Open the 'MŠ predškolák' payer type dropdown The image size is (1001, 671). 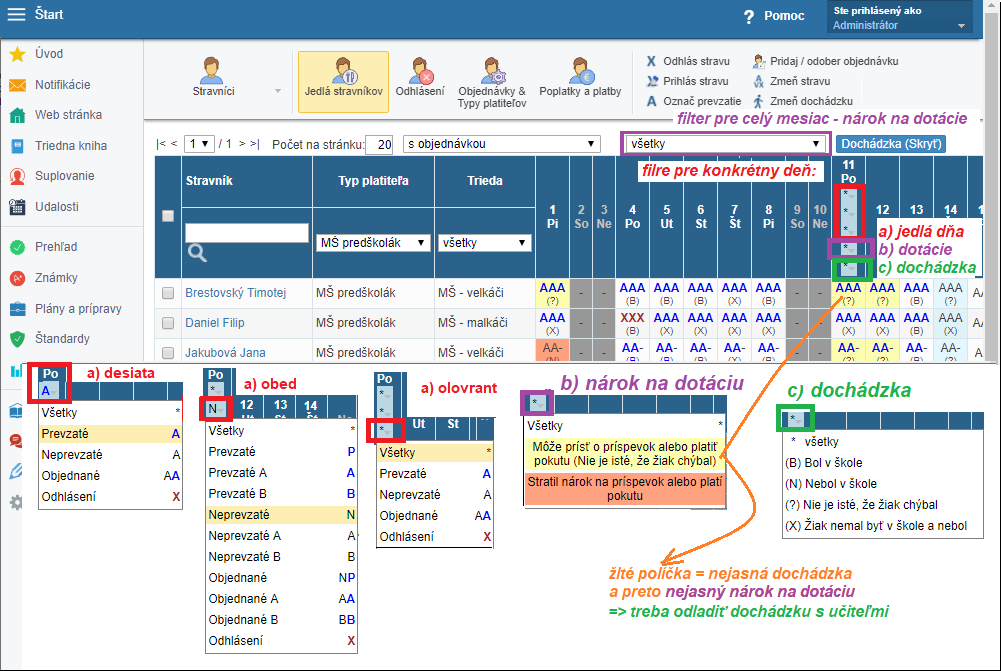click(x=373, y=243)
